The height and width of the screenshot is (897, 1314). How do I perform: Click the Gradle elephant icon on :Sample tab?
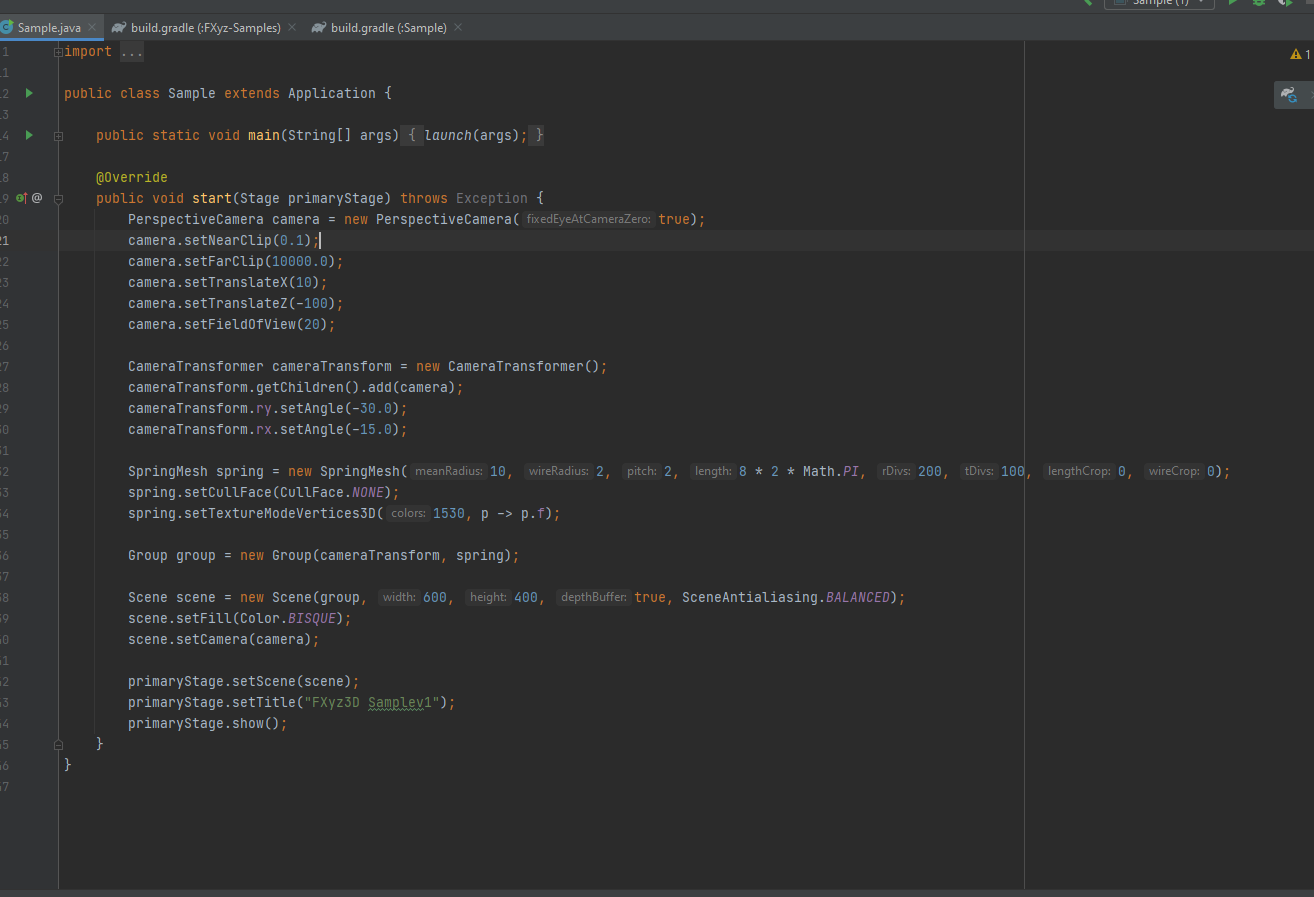tap(319, 28)
